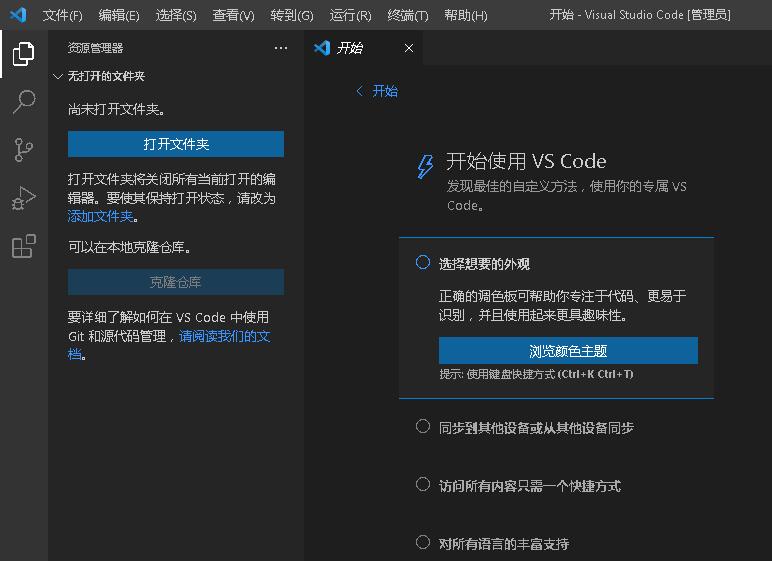Click the 打开文件夹 button
This screenshot has height=561, width=772.
click(x=176, y=144)
